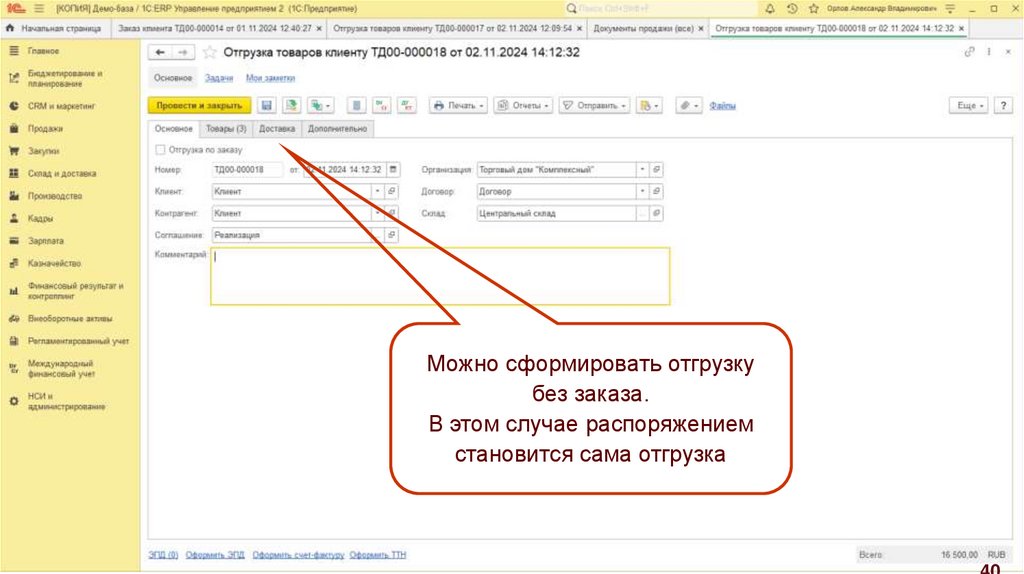Screen dimensions: 1024x574
Task: Expand the Клиент field dropdown arrow
Action: point(377,191)
